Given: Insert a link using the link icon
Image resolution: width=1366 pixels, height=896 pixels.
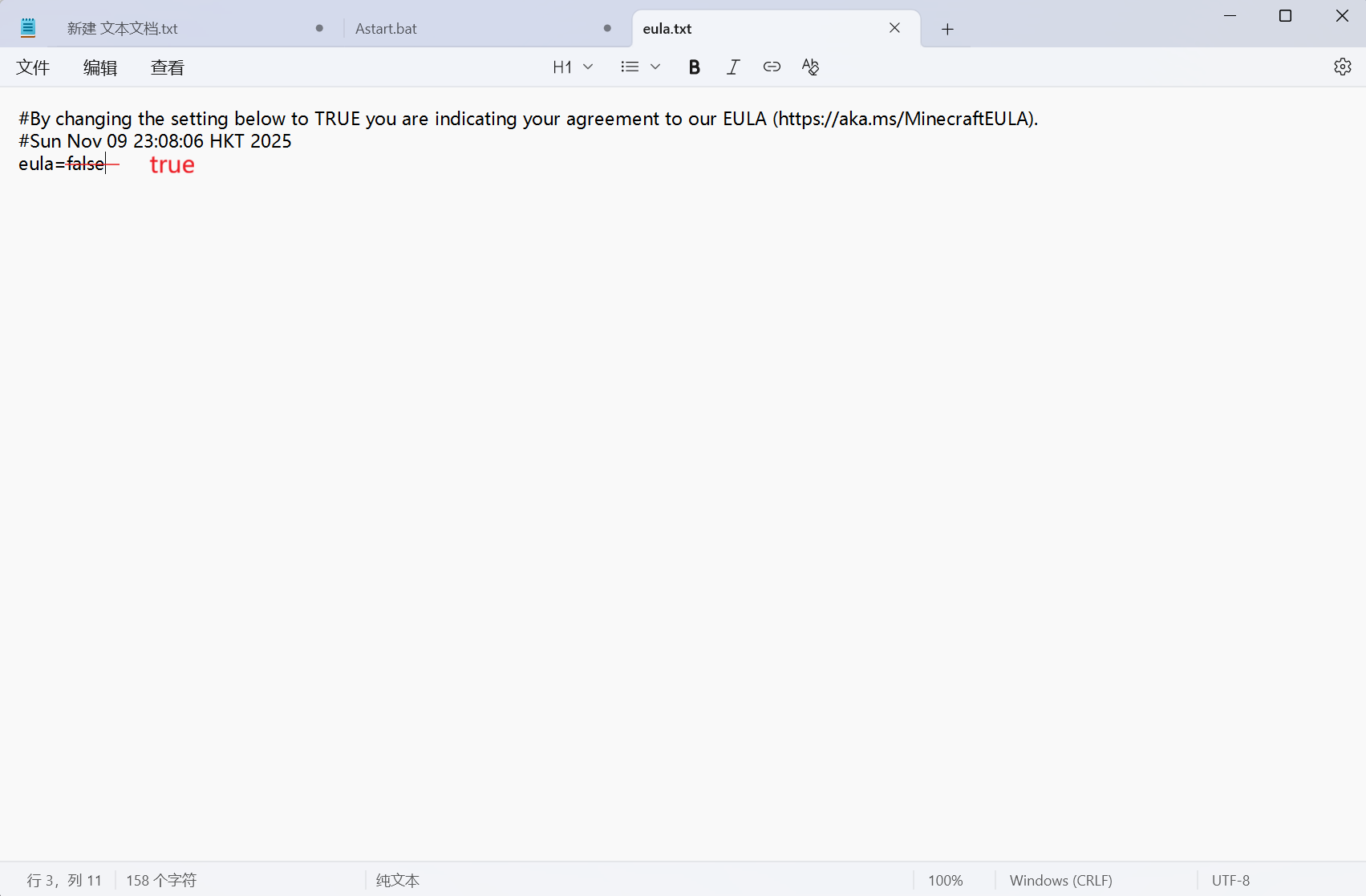Looking at the screenshot, I should pos(772,67).
